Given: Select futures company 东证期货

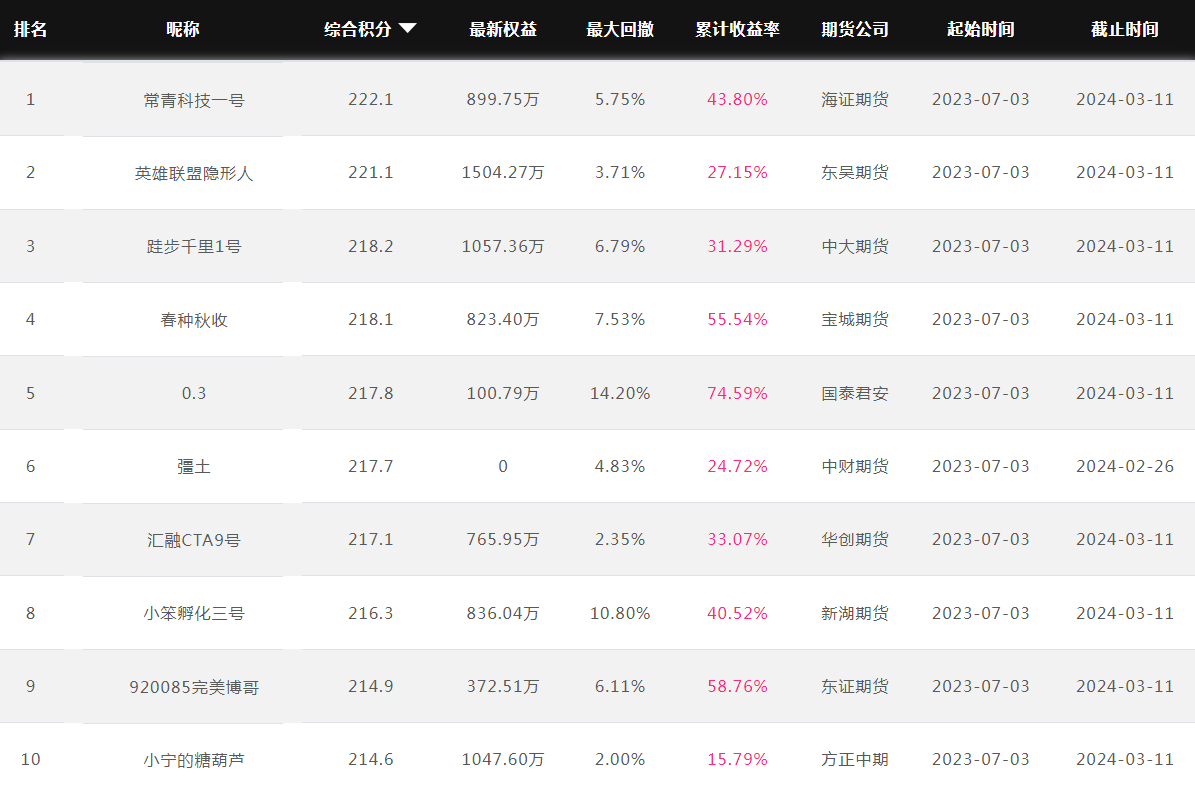Looking at the screenshot, I should click(855, 686).
